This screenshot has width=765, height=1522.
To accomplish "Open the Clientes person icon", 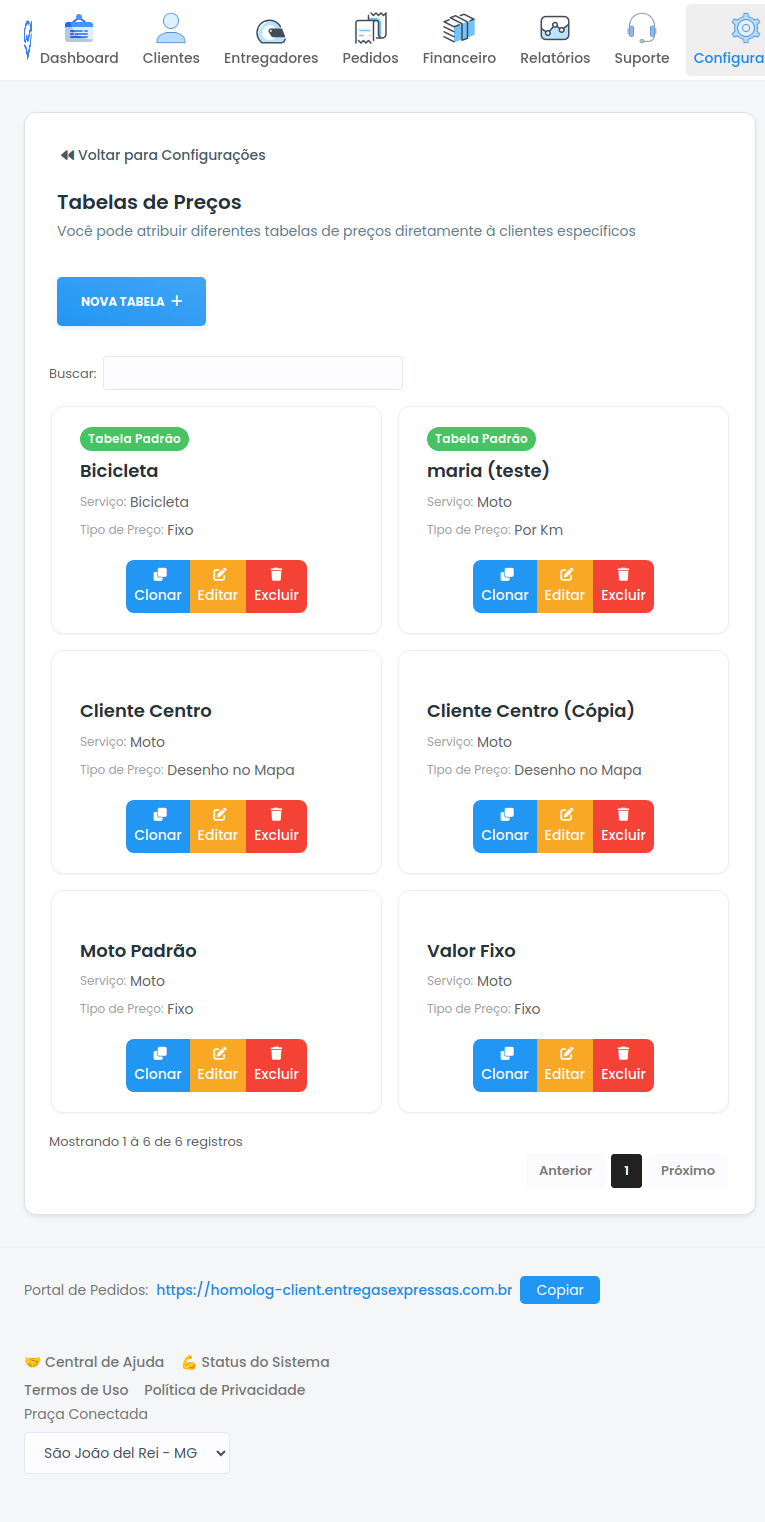I will [171, 29].
